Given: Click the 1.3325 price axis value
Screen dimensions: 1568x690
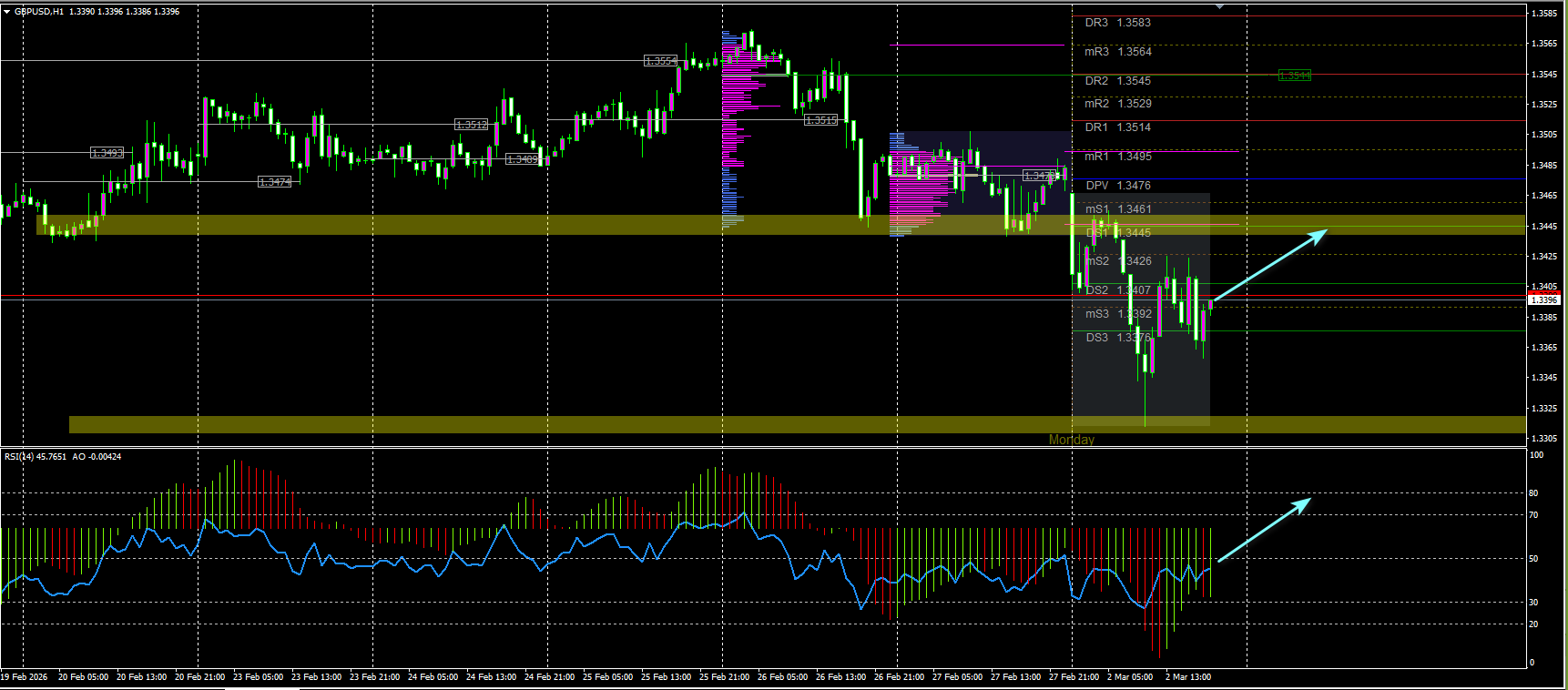Looking at the screenshot, I should click(x=1544, y=409).
